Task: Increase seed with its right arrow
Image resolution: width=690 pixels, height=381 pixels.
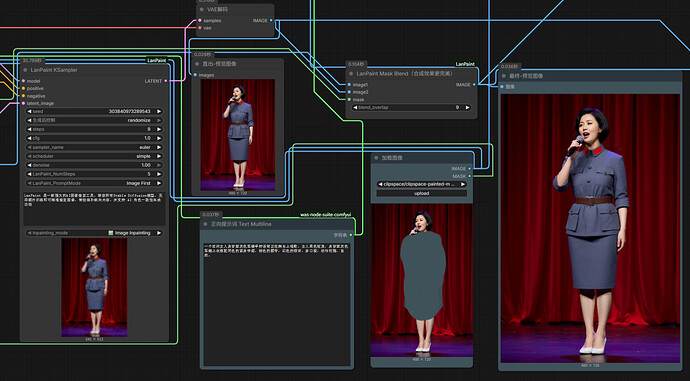Action: (x=159, y=111)
